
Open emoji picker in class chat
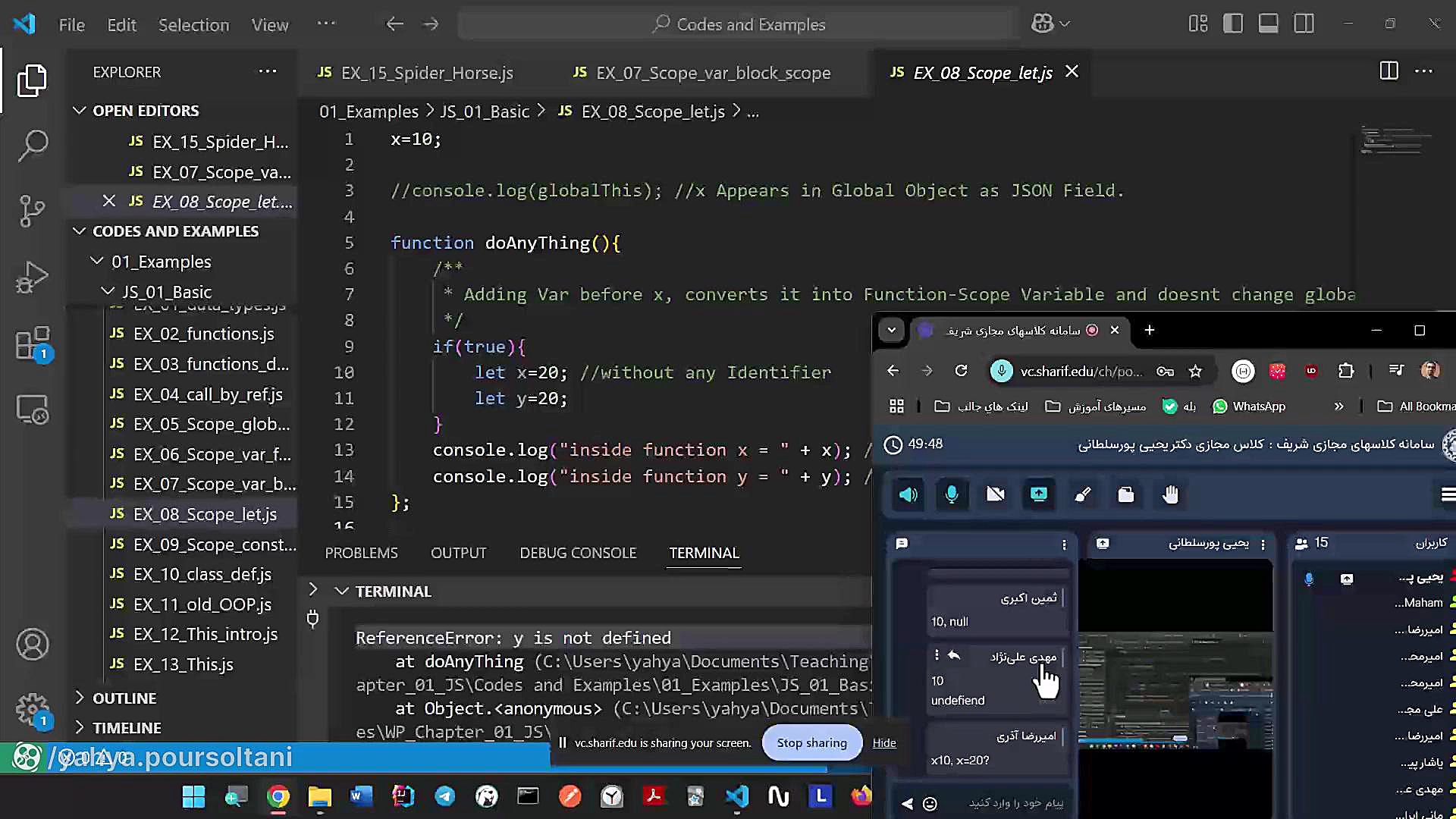[x=930, y=804]
